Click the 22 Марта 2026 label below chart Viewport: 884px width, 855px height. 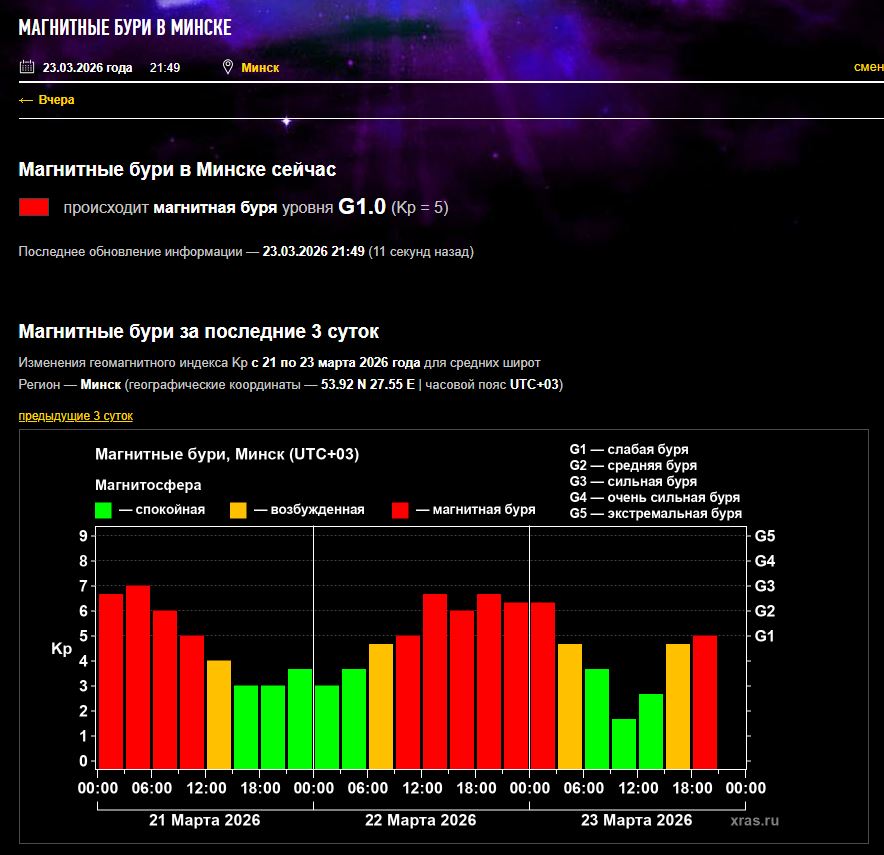click(421, 820)
